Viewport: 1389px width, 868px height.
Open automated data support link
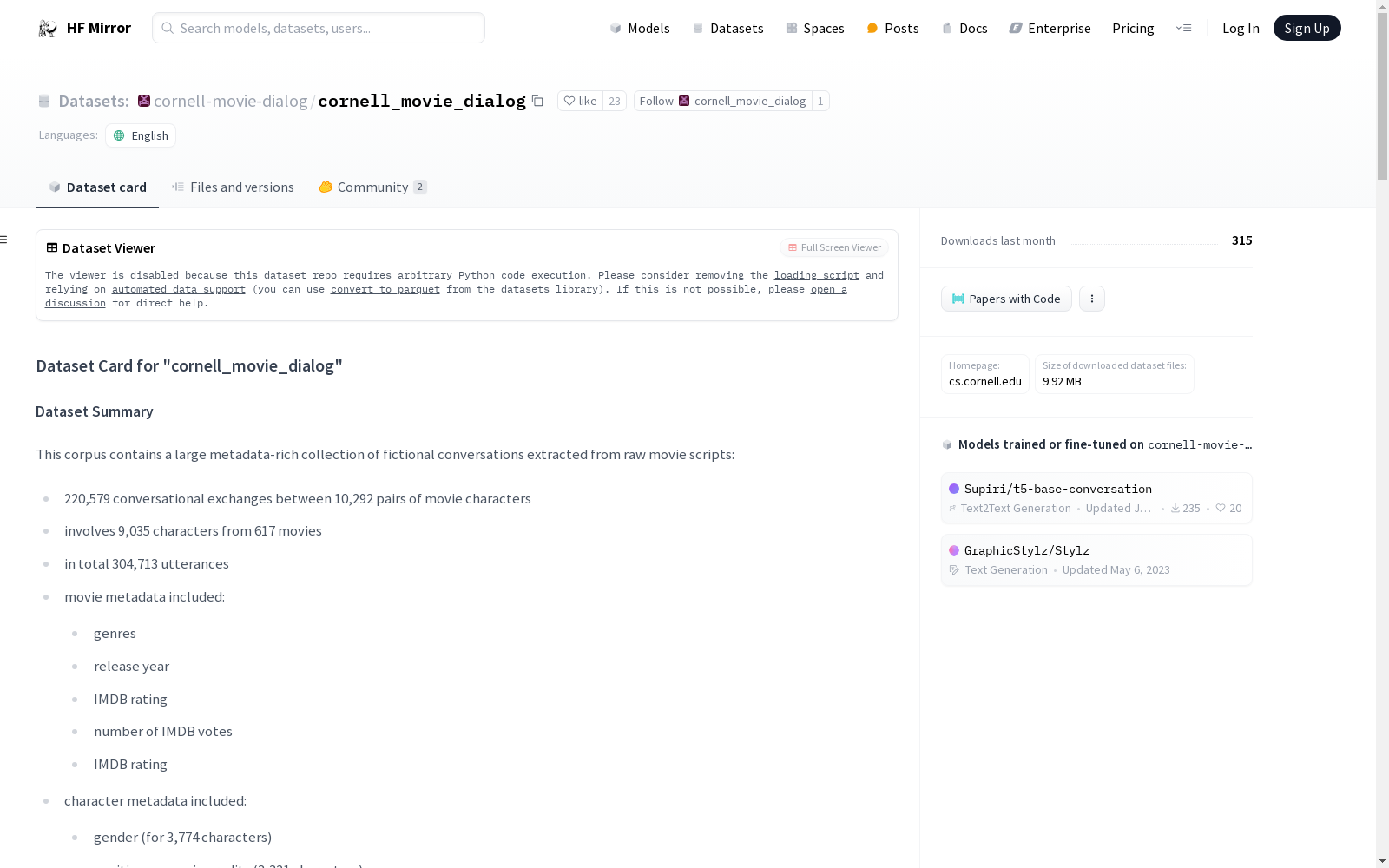pos(179,289)
